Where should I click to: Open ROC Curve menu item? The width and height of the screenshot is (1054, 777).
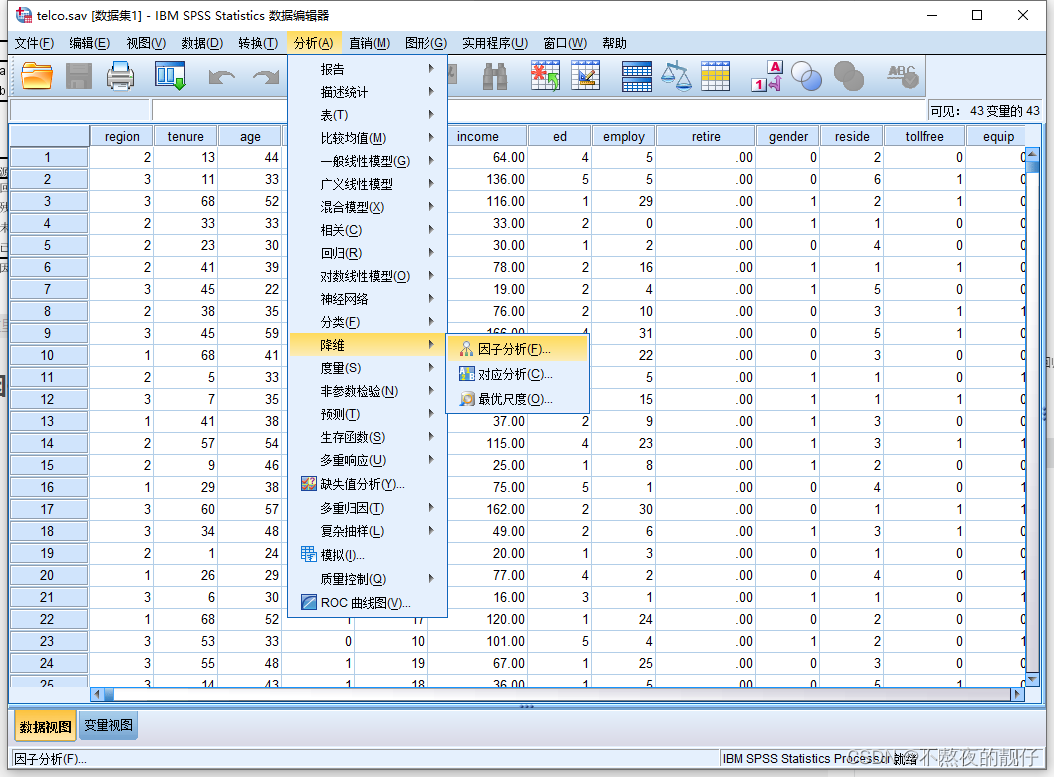[367, 602]
